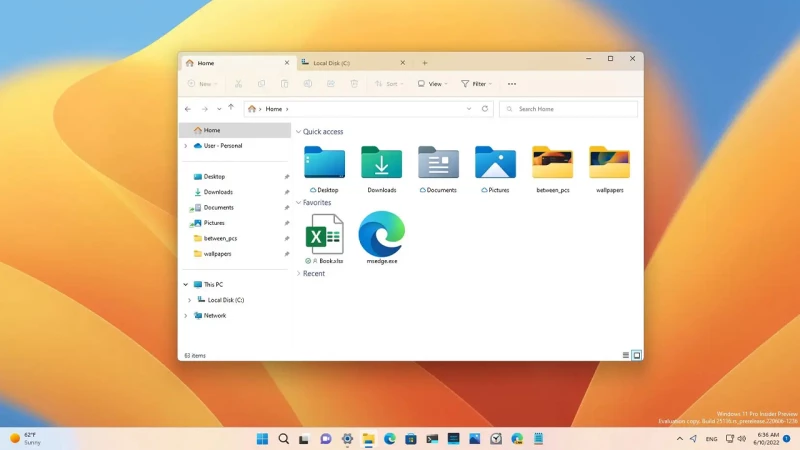Select the between_pcs folder thumbnail
800x450 pixels.
[x=553, y=169]
